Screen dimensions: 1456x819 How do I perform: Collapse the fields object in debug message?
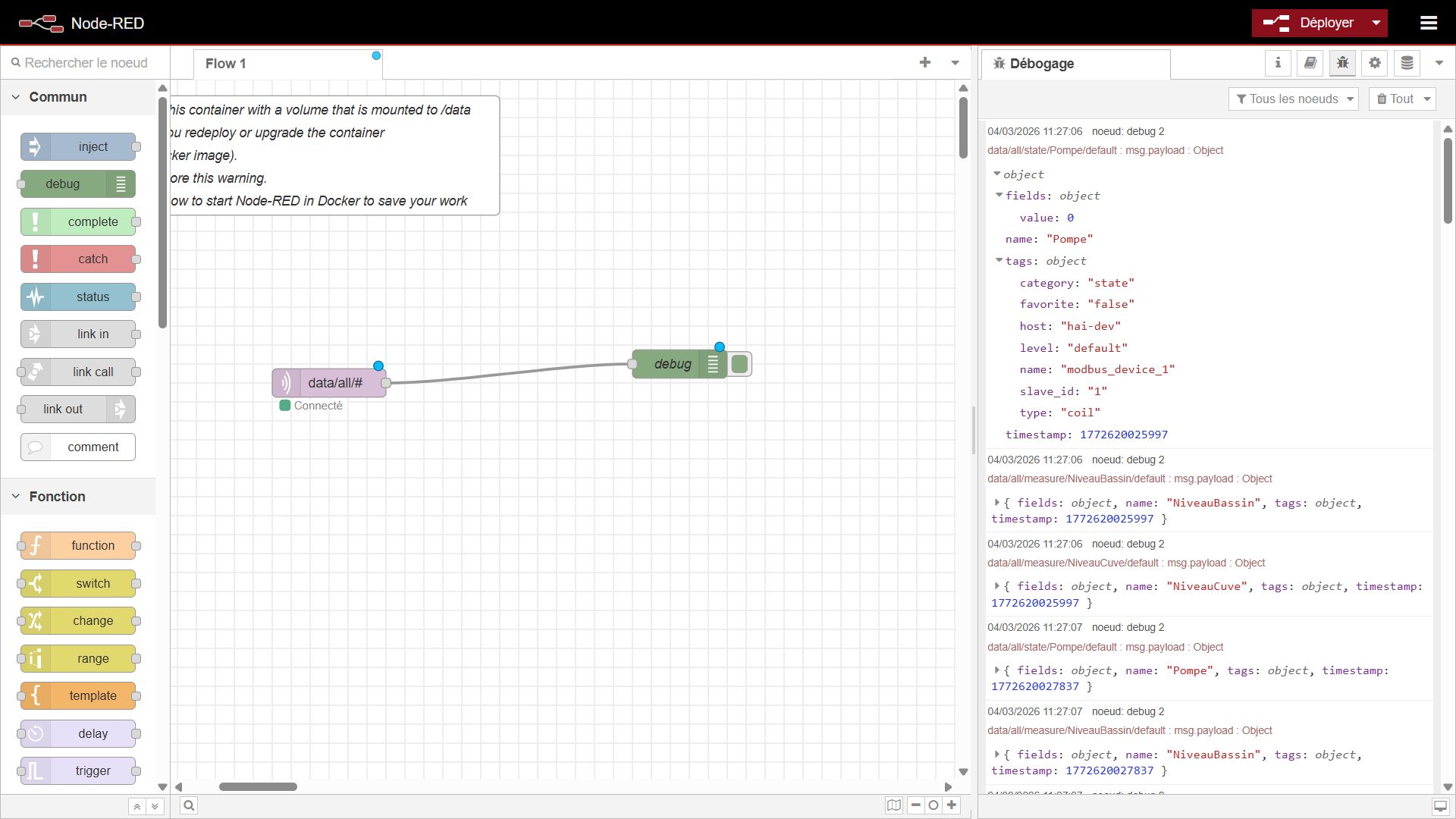coord(999,196)
